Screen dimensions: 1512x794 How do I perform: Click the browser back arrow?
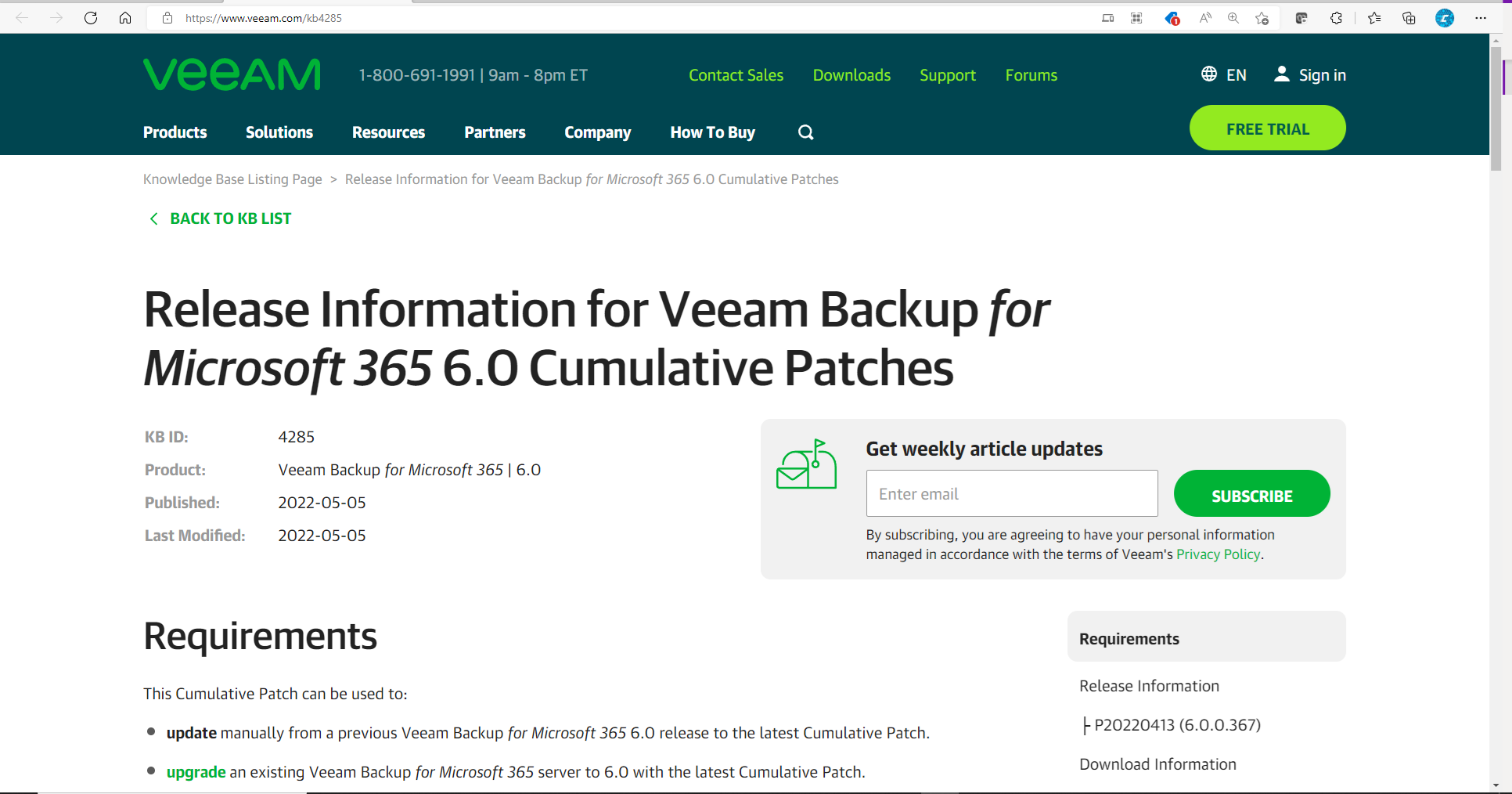pyautogui.click(x=22, y=17)
